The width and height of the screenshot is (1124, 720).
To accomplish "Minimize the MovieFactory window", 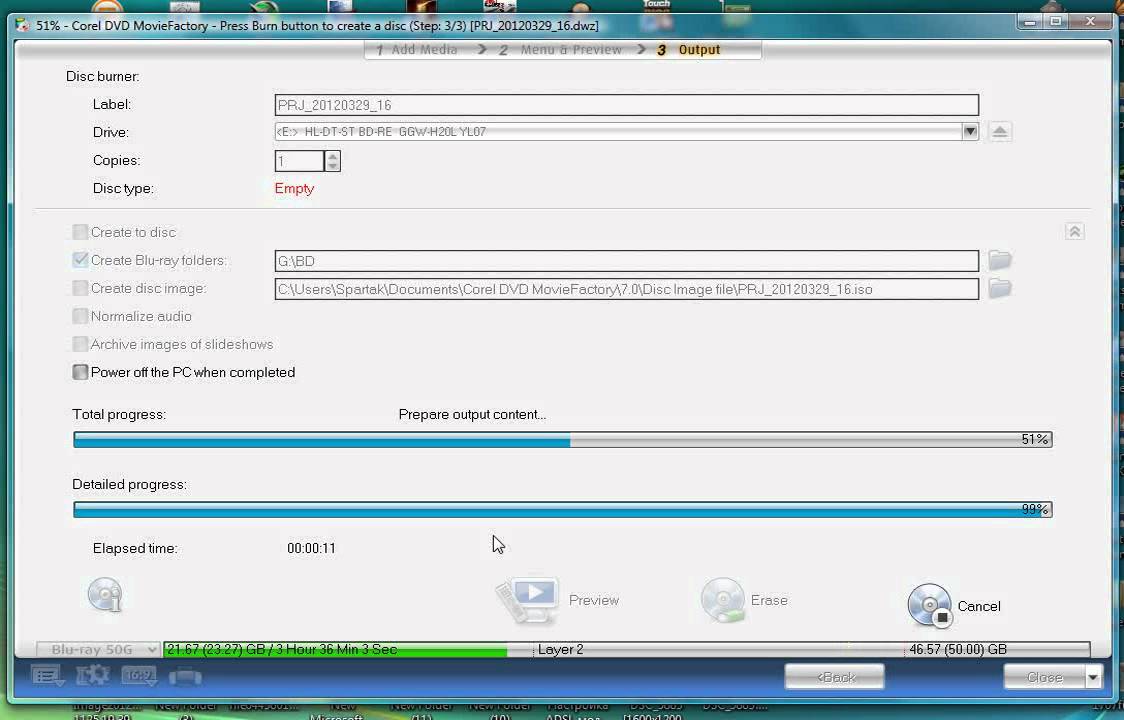I will point(1029,22).
